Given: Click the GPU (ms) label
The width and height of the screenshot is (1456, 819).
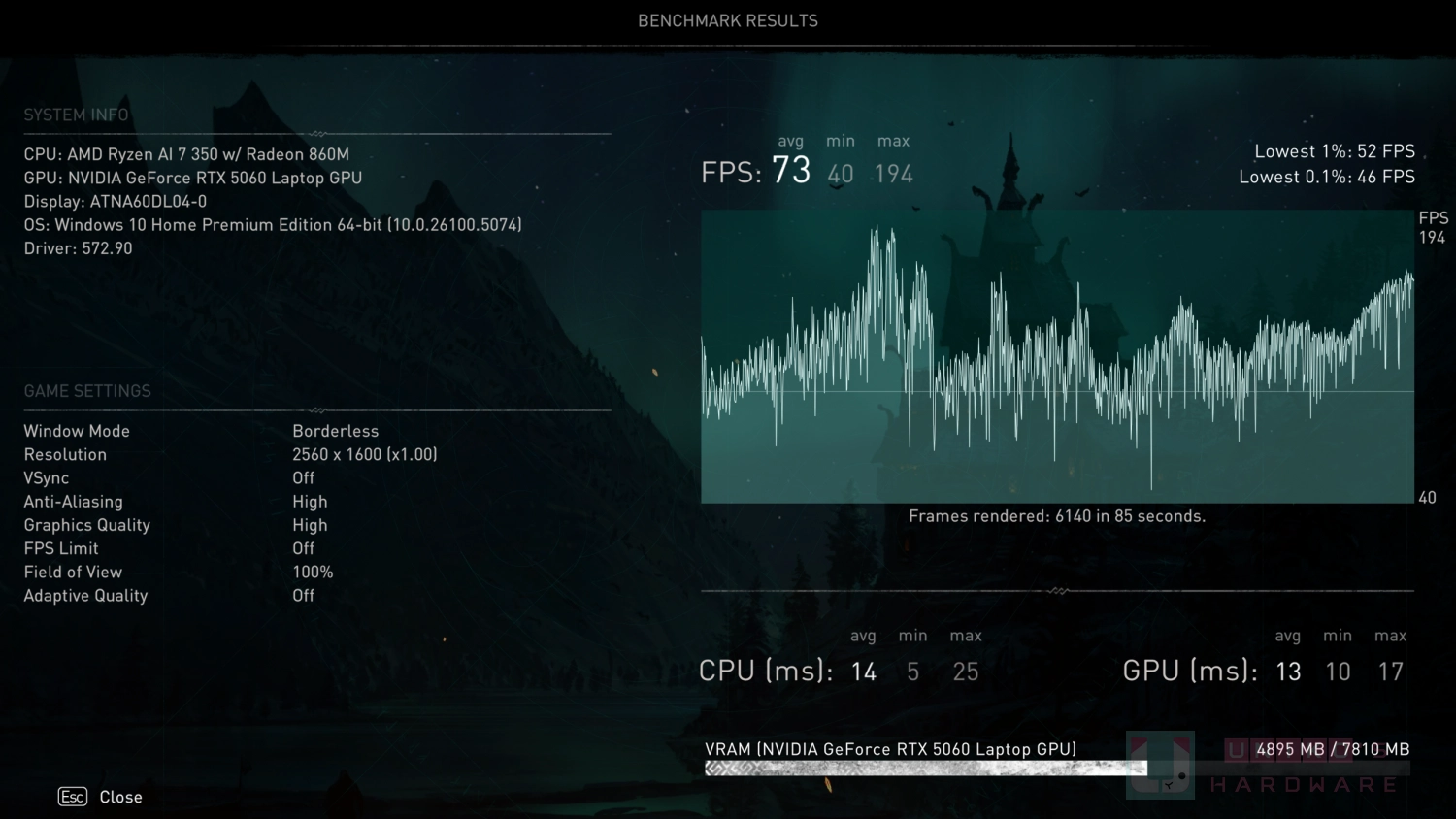Looking at the screenshot, I should click(1190, 671).
